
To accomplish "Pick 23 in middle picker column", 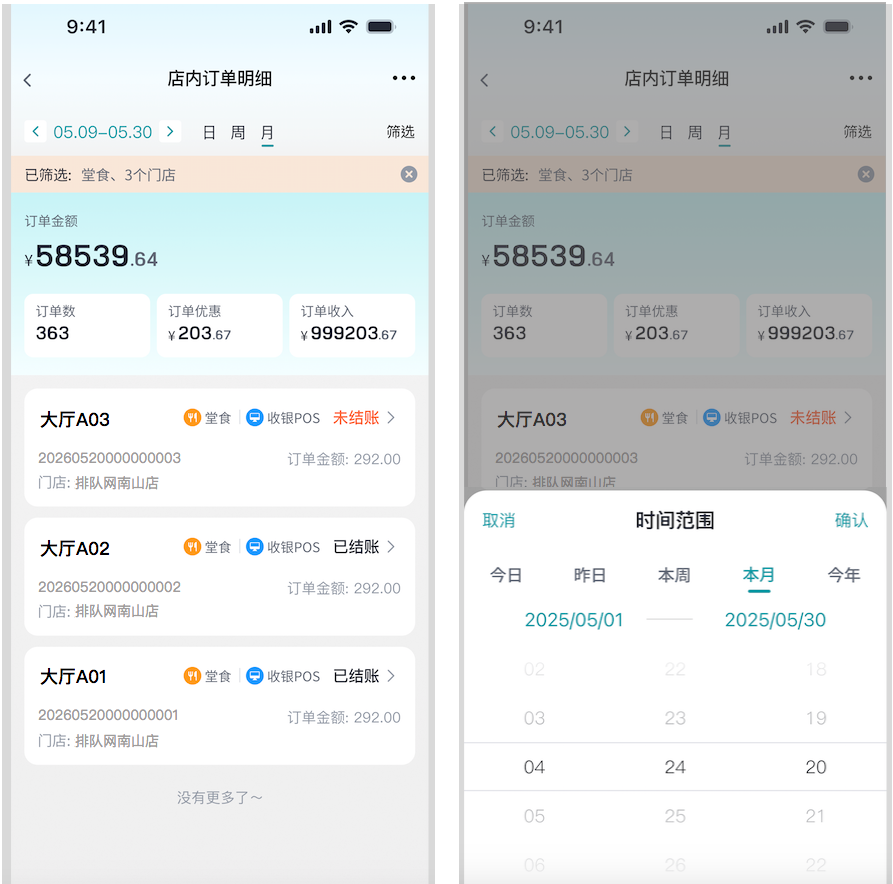I will (675, 718).
